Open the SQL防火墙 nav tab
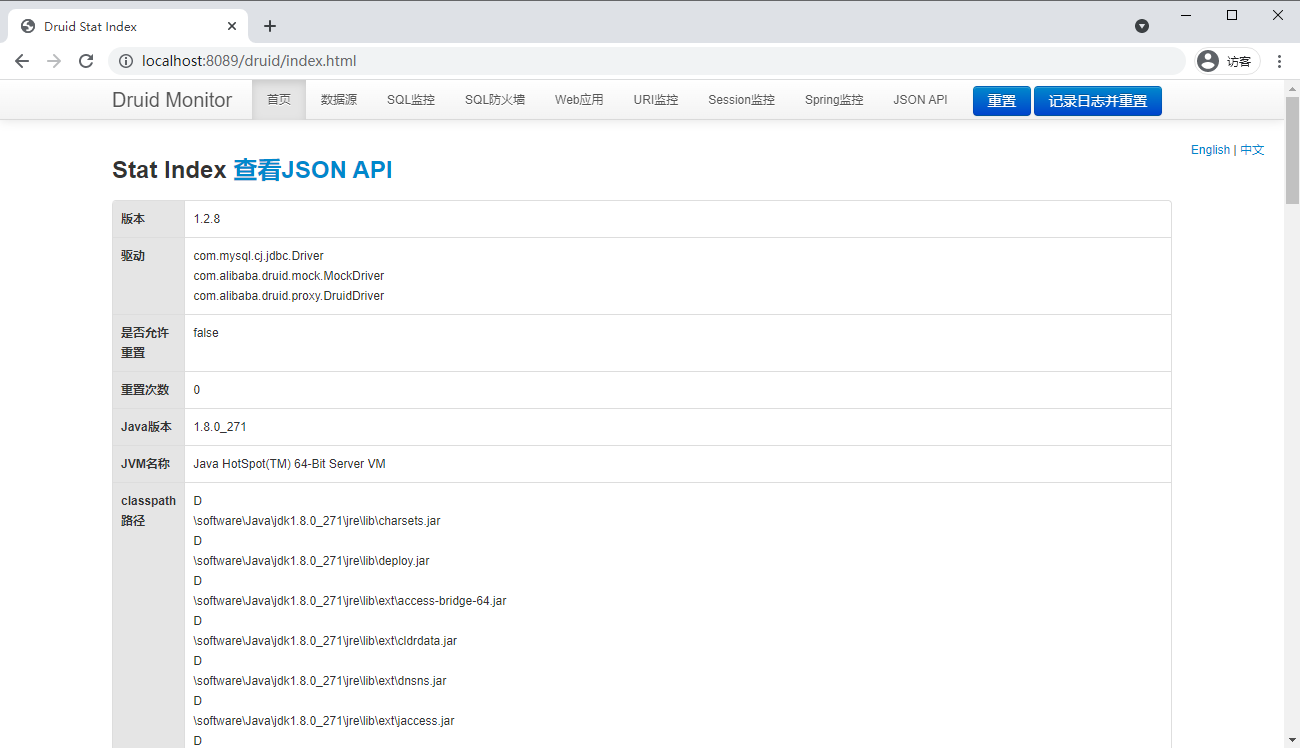1300x748 pixels. (x=495, y=100)
